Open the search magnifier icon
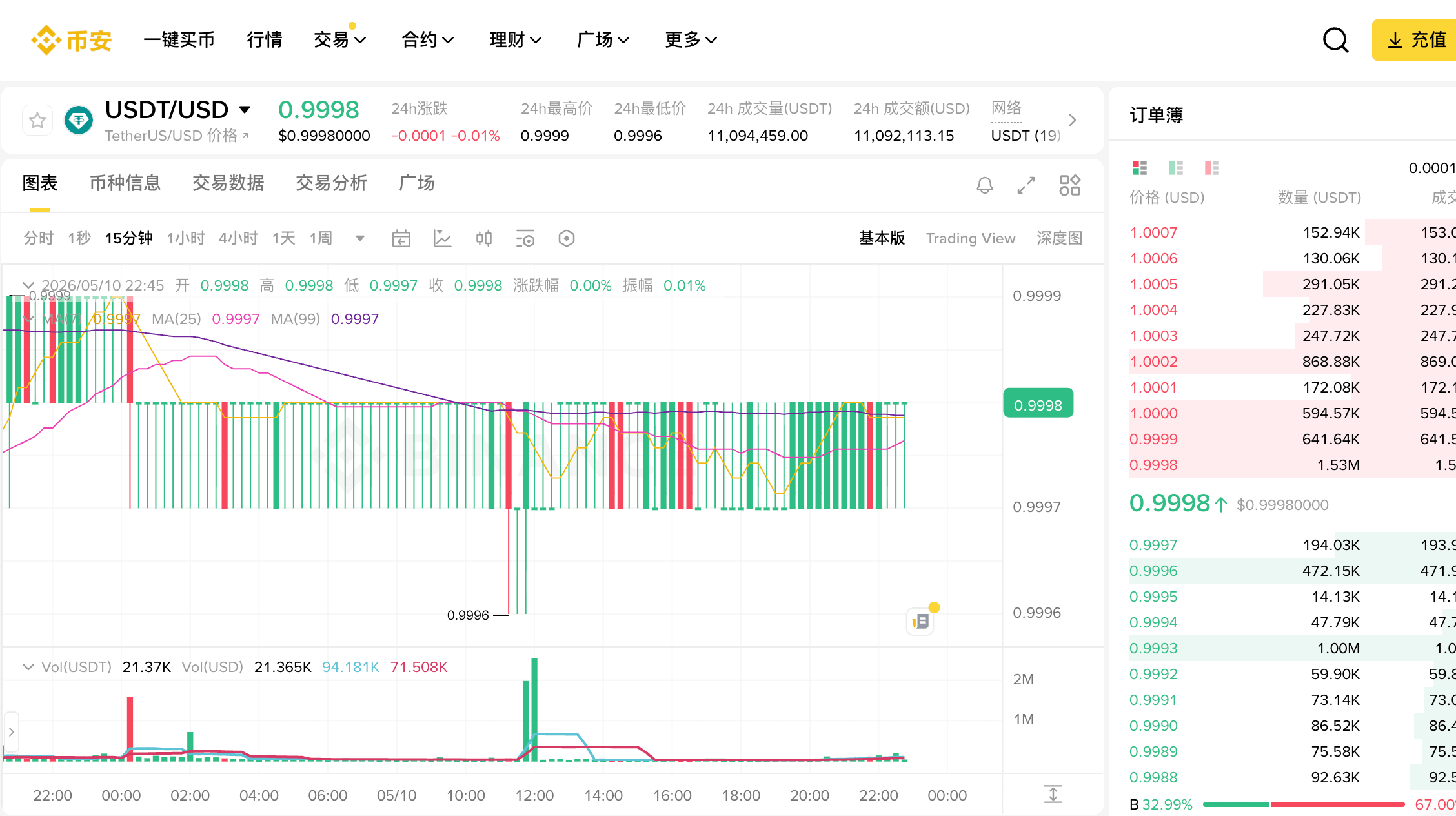The width and height of the screenshot is (1456, 816). (1335, 40)
